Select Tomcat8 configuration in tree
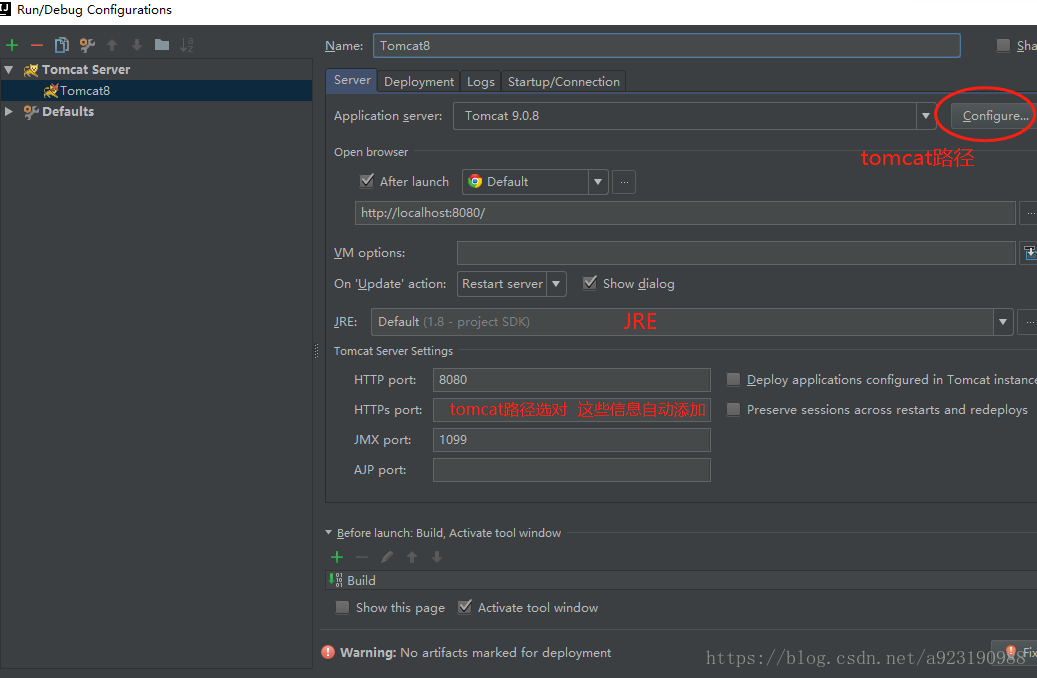Viewport: 1037px width, 678px height. [x=157, y=91]
